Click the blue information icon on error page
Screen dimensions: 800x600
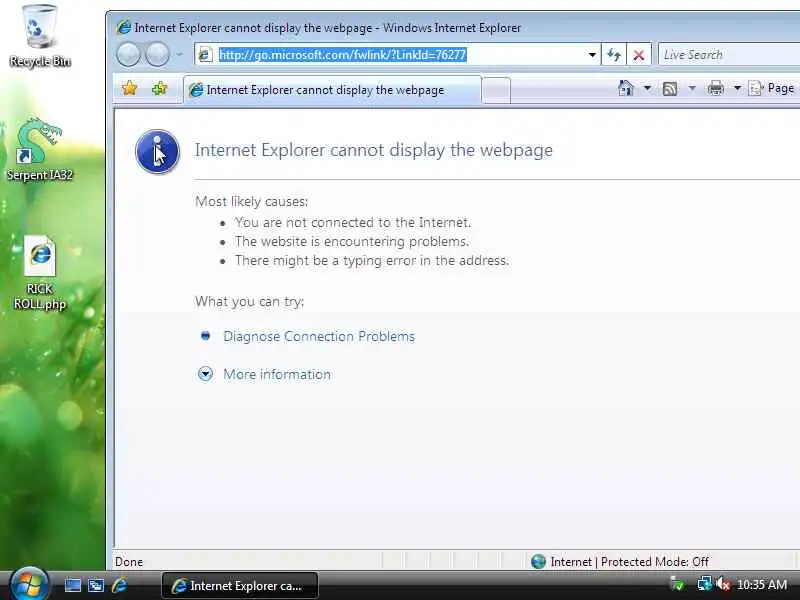coord(157,152)
